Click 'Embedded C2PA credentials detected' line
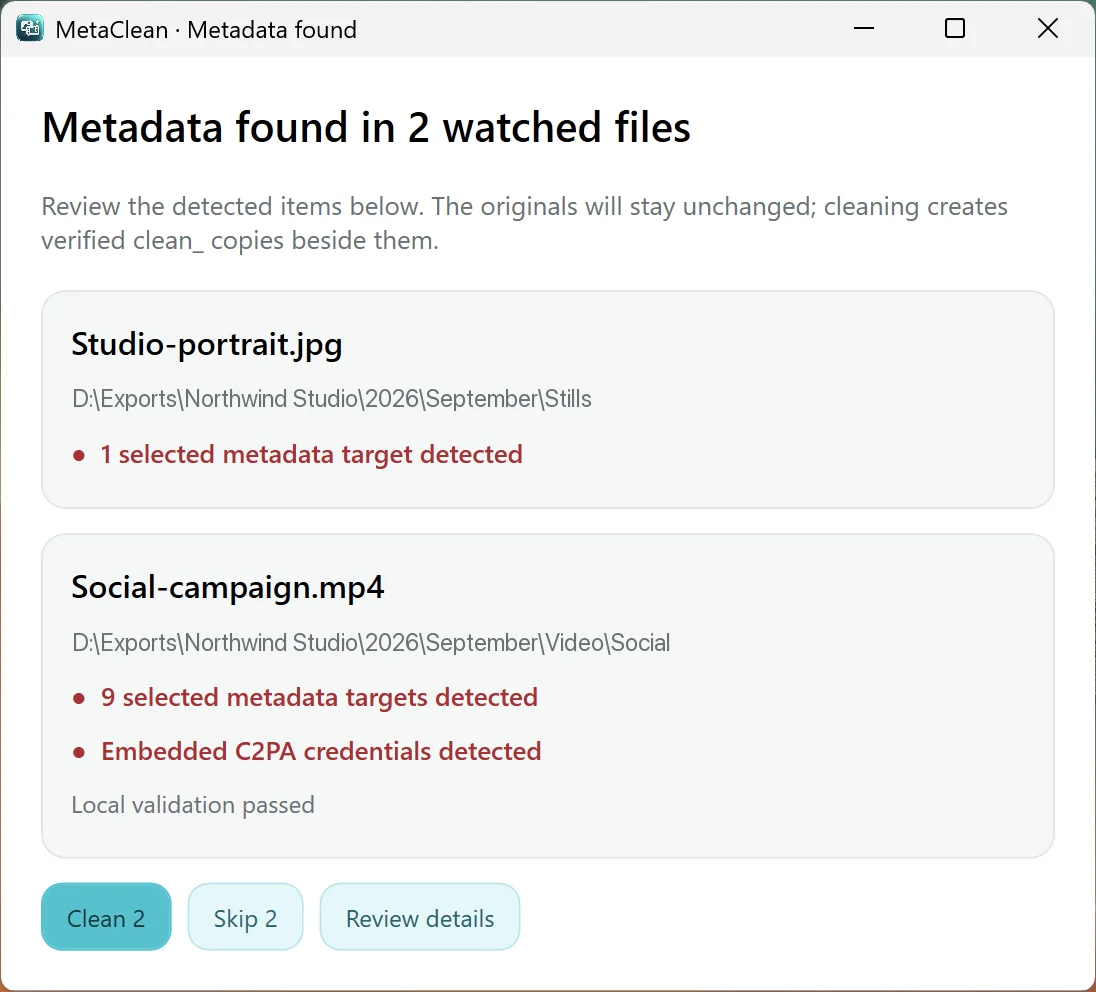 point(321,752)
